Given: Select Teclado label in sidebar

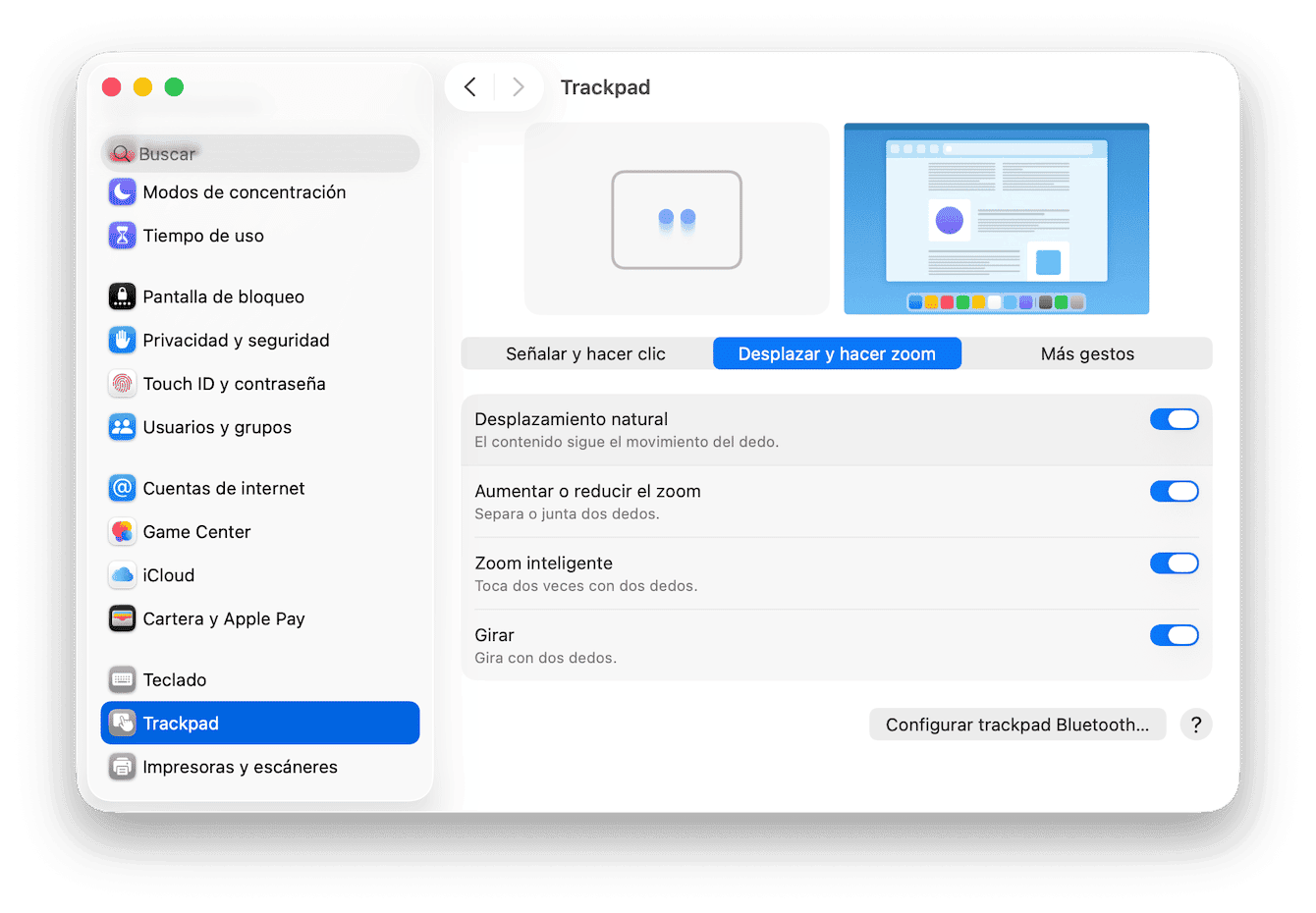Looking at the screenshot, I should coord(175,679).
